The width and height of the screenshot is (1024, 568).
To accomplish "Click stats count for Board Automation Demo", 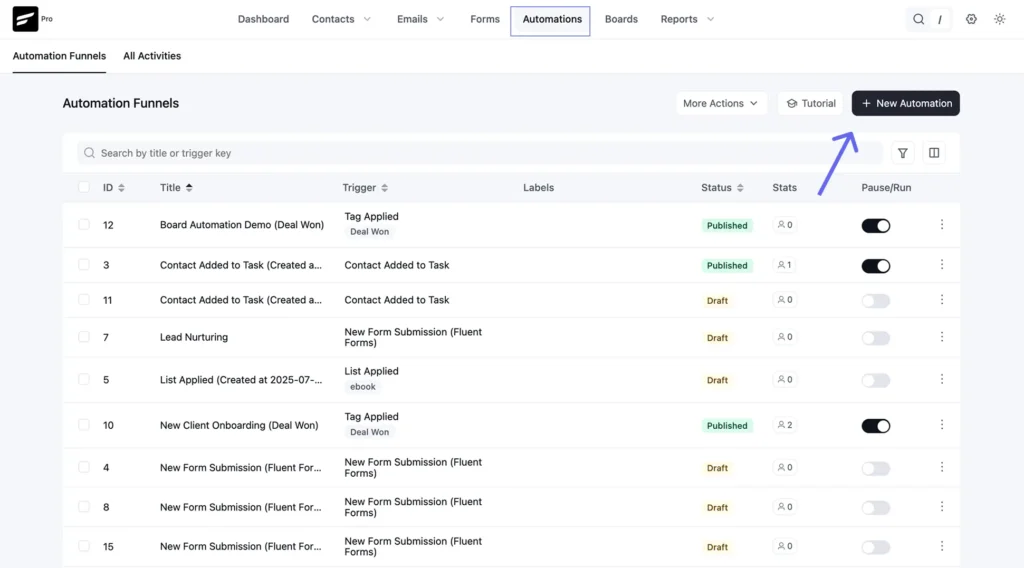I will pyautogui.click(x=785, y=225).
